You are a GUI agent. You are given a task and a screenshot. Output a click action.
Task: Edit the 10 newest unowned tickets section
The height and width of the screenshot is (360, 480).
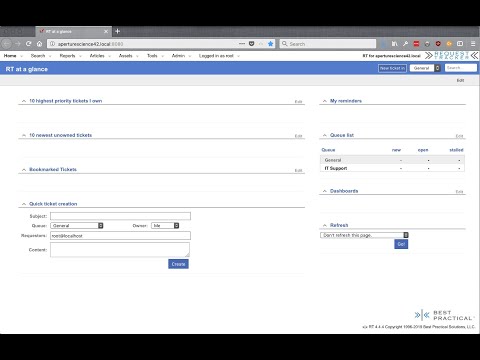[298, 136]
